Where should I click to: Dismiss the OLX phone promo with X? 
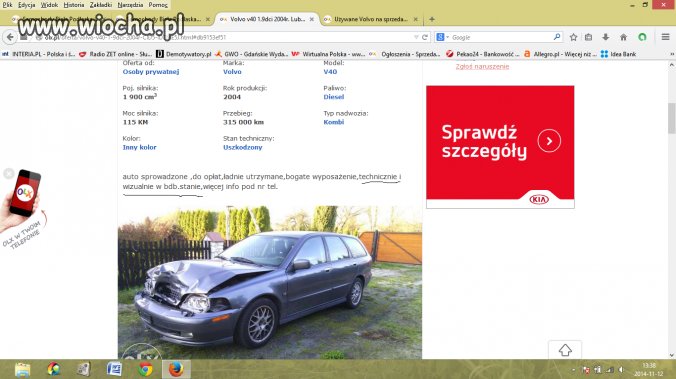pyautogui.click(x=9, y=173)
